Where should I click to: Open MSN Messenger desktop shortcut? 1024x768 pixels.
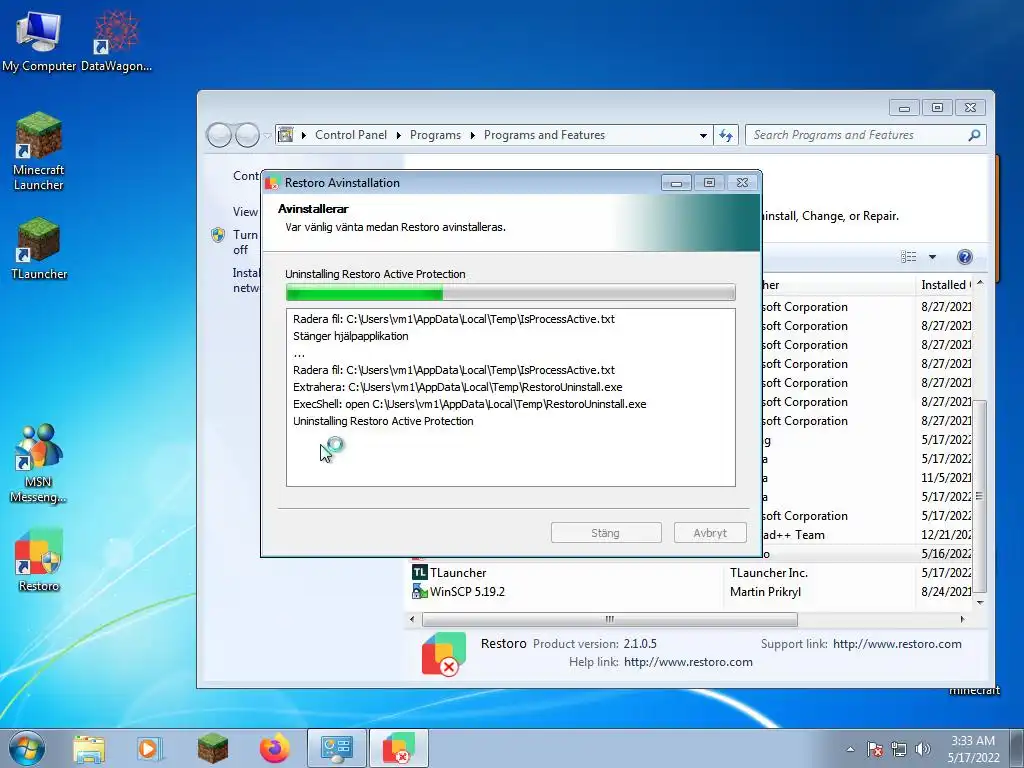(39, 464)
